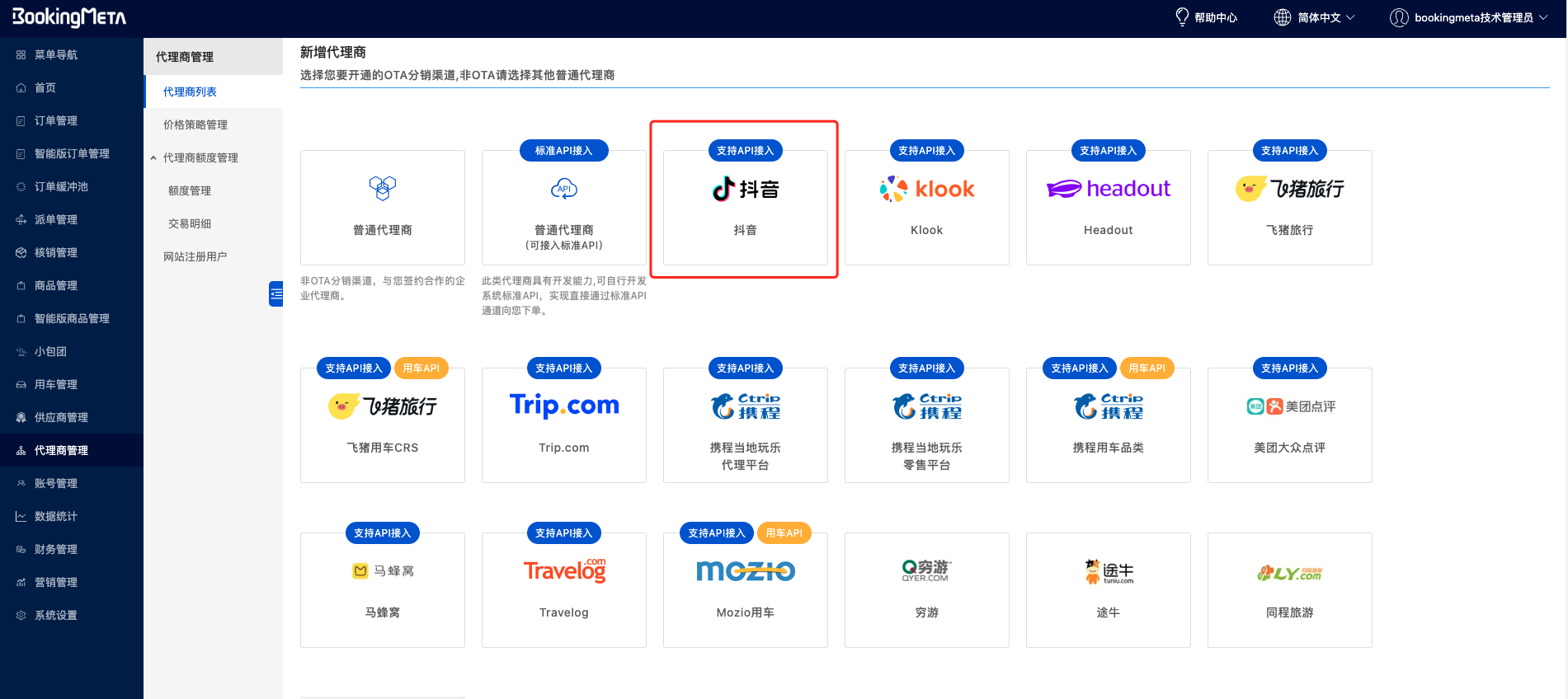The width and height of the screenshot is (1568, 699).
Task: Open the bookingmeta技术管理员 account dropdown
Action: (1468, 17)
